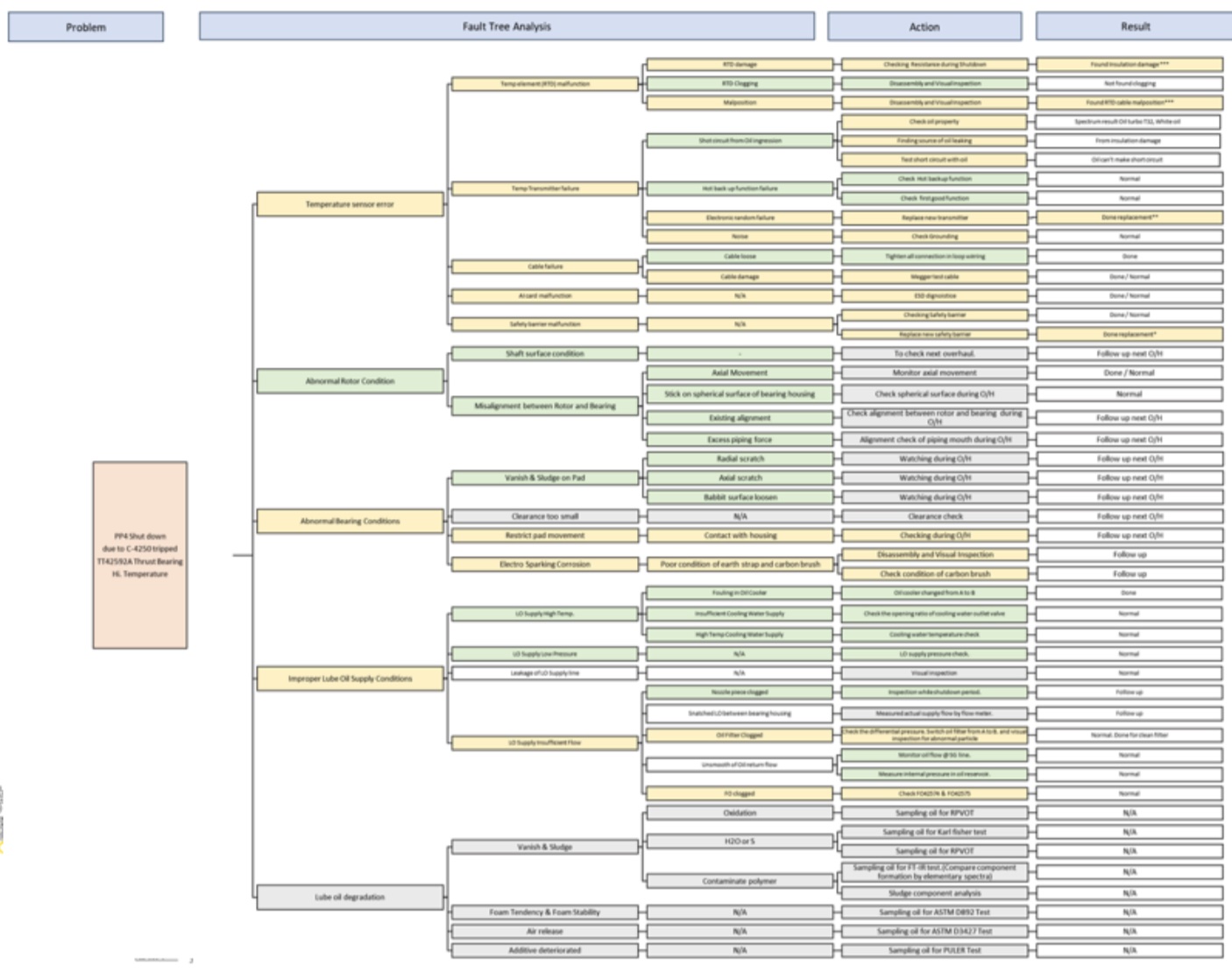The image size is (1232, 973).
Task: Click Check condition of carbon brush action
Action: point(934,574)
